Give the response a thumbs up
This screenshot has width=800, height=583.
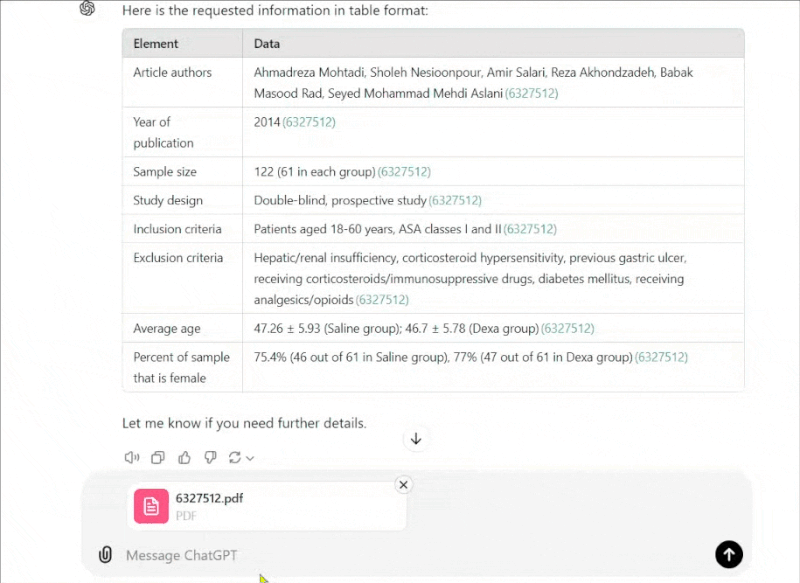184,458
